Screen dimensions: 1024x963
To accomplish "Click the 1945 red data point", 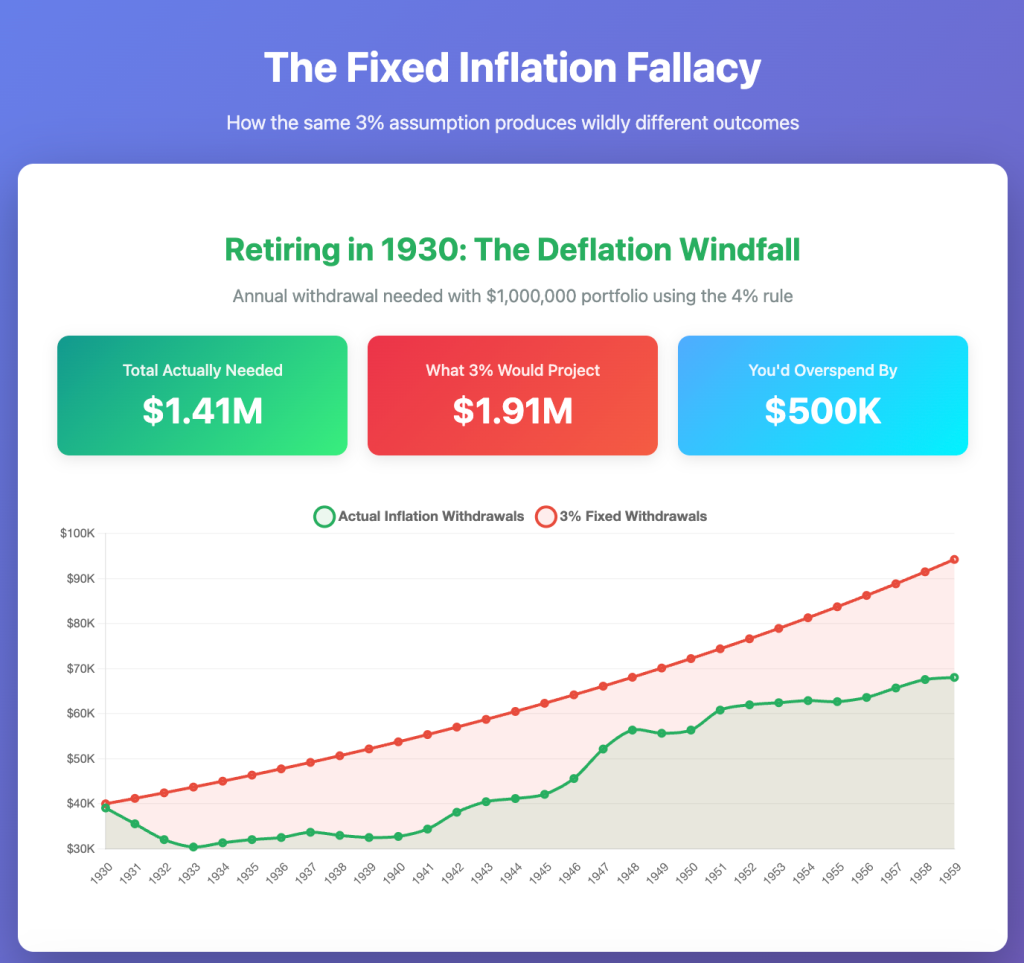I will click(x=544, y=703).
